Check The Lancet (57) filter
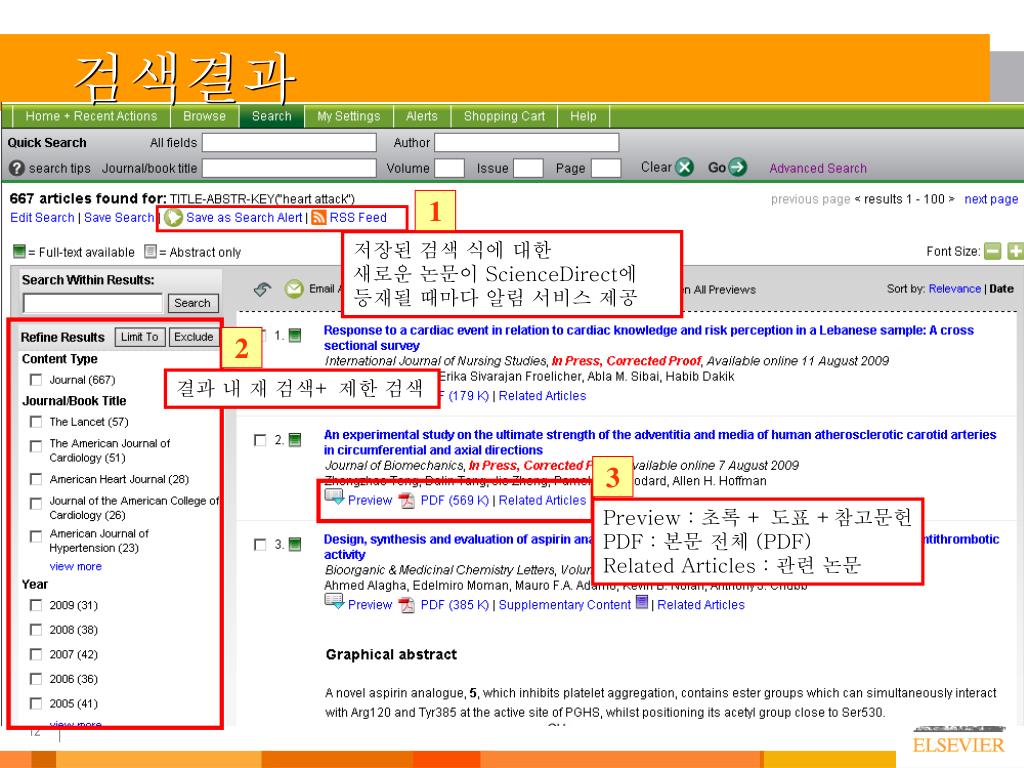 pyautogui.click(x=36, y=422)
